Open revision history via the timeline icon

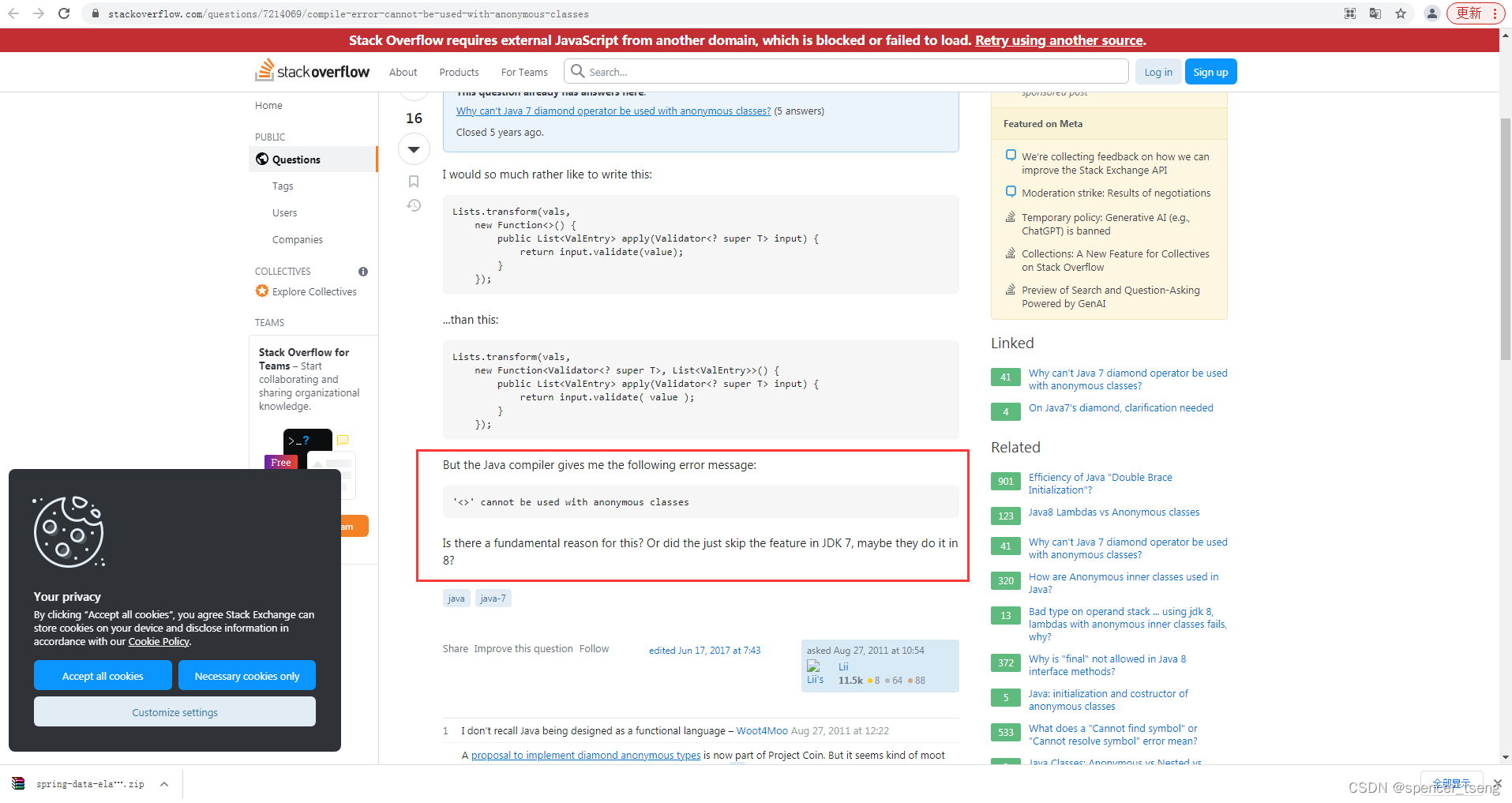click(x=413, y=205)
